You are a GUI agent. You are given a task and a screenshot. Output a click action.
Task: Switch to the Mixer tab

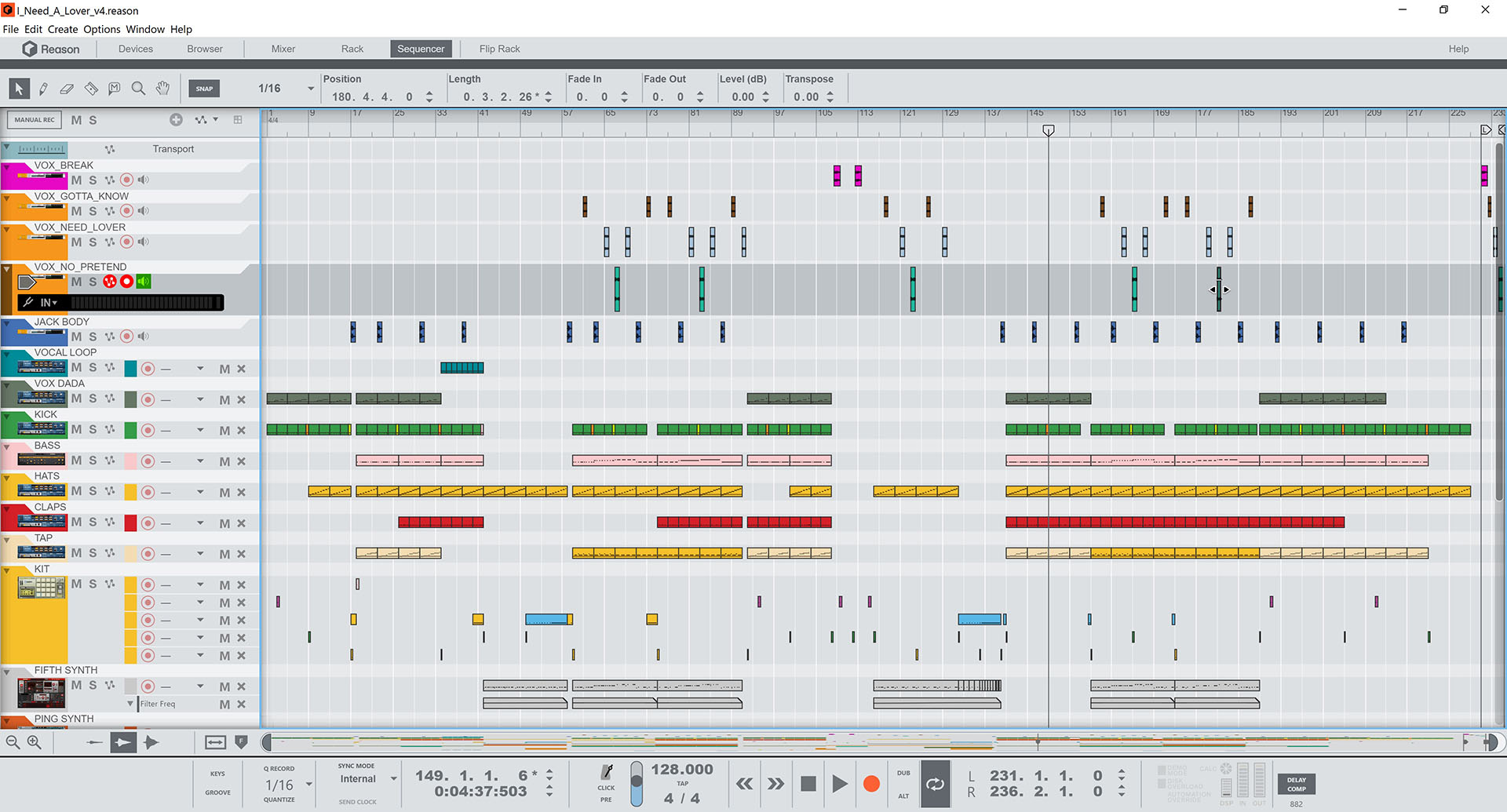click(283, 49)
